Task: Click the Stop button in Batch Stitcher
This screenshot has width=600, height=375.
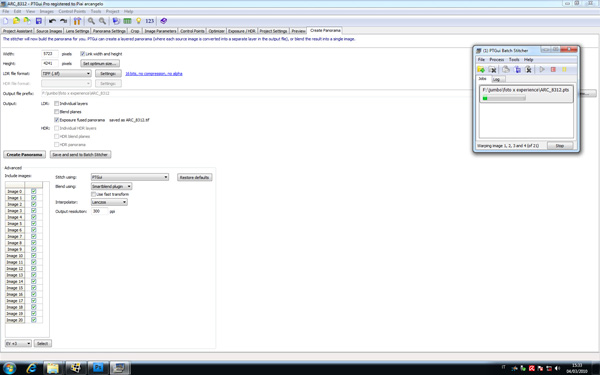Action: click(x=560, y=146)
